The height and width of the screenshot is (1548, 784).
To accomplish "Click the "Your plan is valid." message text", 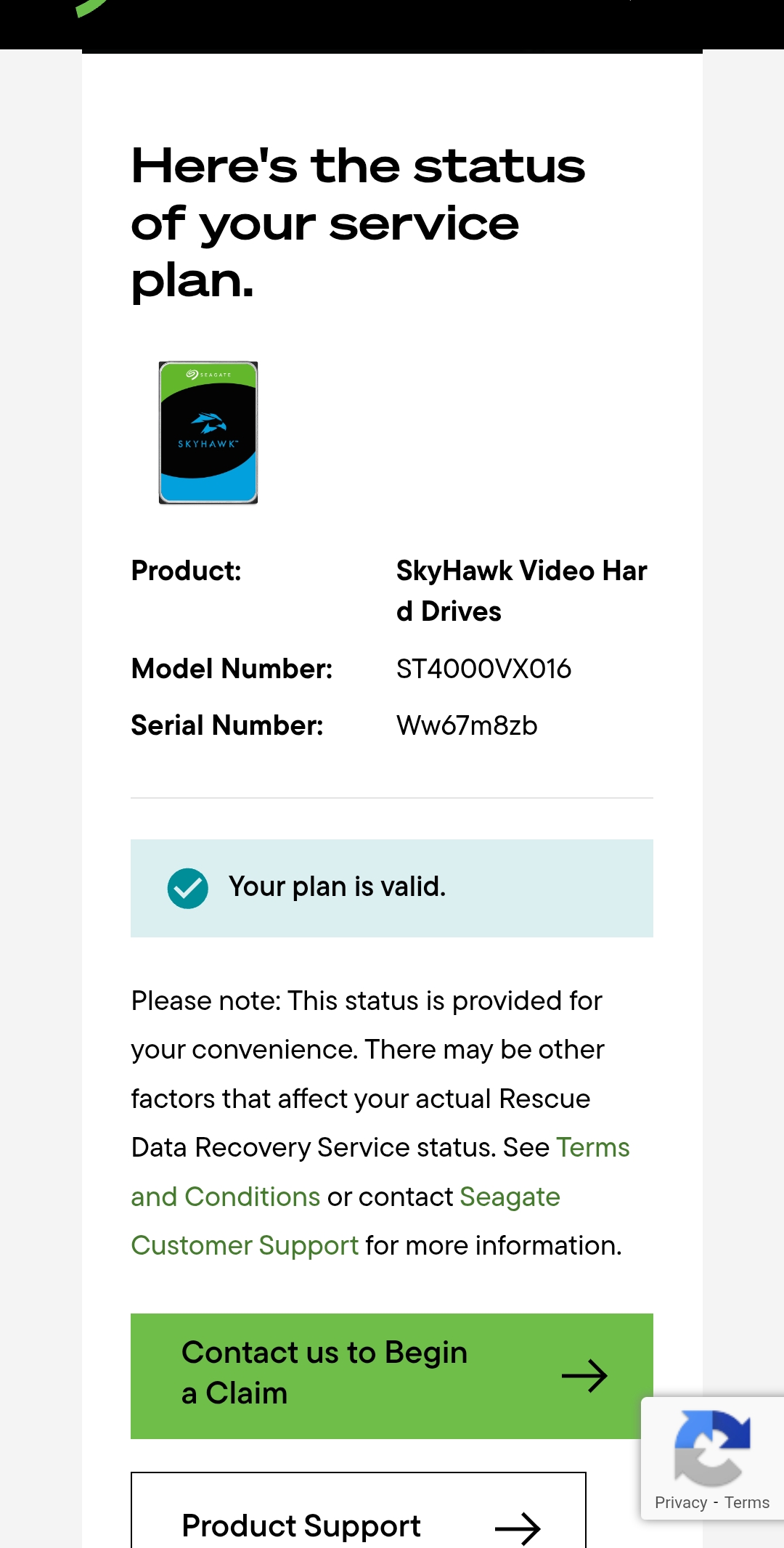I will 337,887.
